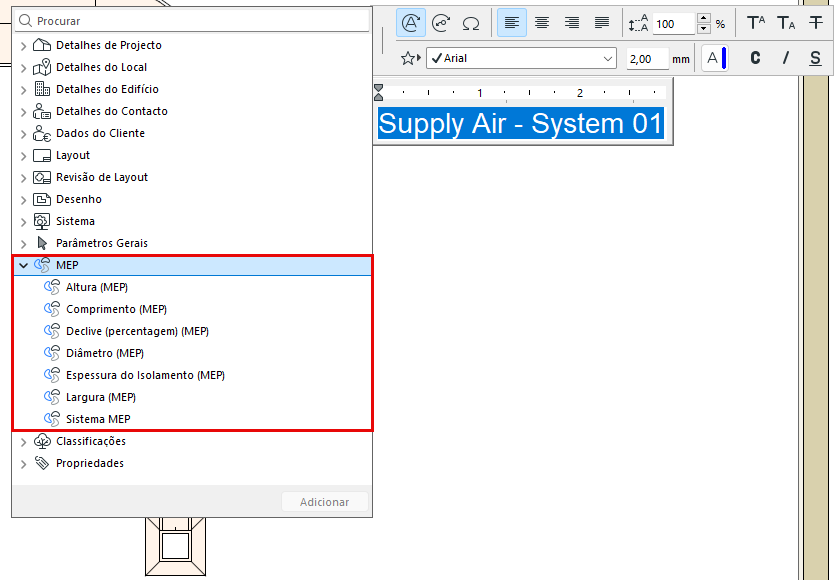This screenshot has width=835, height=580.
Task: Toggle right text alignment
Action: tap(572, 23)
